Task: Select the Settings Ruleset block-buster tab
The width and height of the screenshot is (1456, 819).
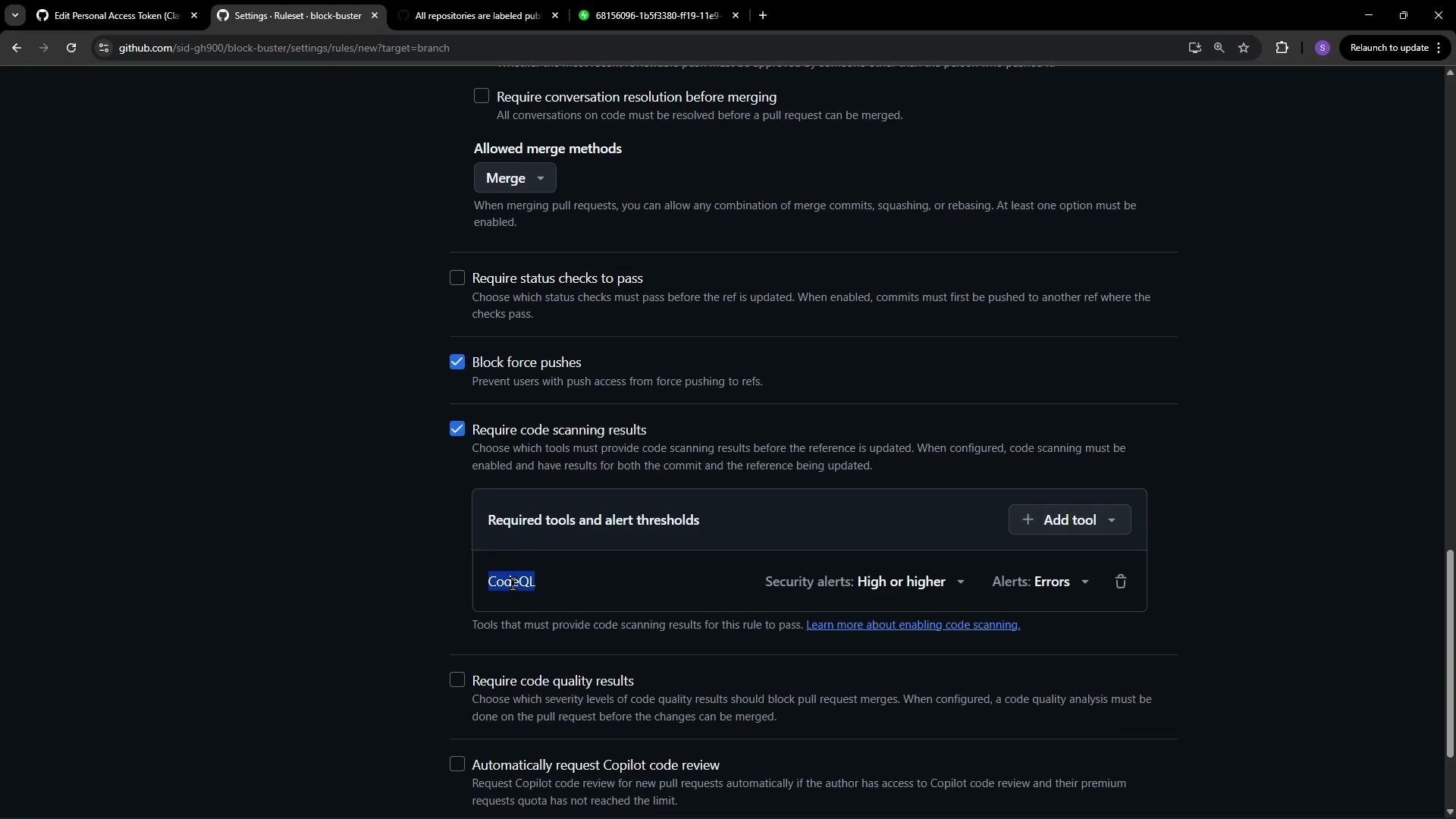Action: [297, 15]
